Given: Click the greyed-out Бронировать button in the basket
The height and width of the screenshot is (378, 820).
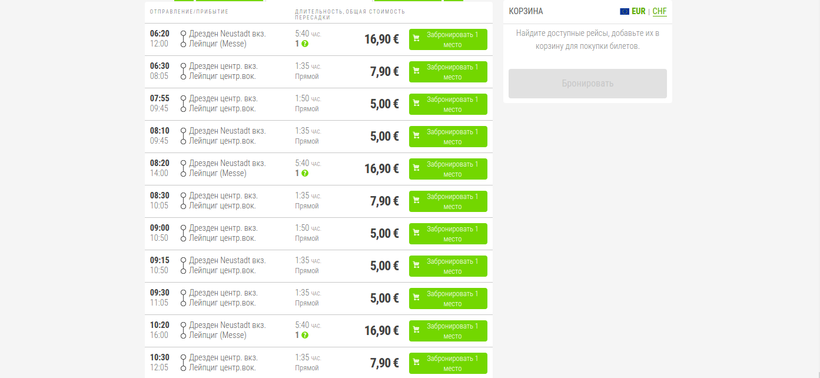Looking at the screenshot, I should point(588,84).
